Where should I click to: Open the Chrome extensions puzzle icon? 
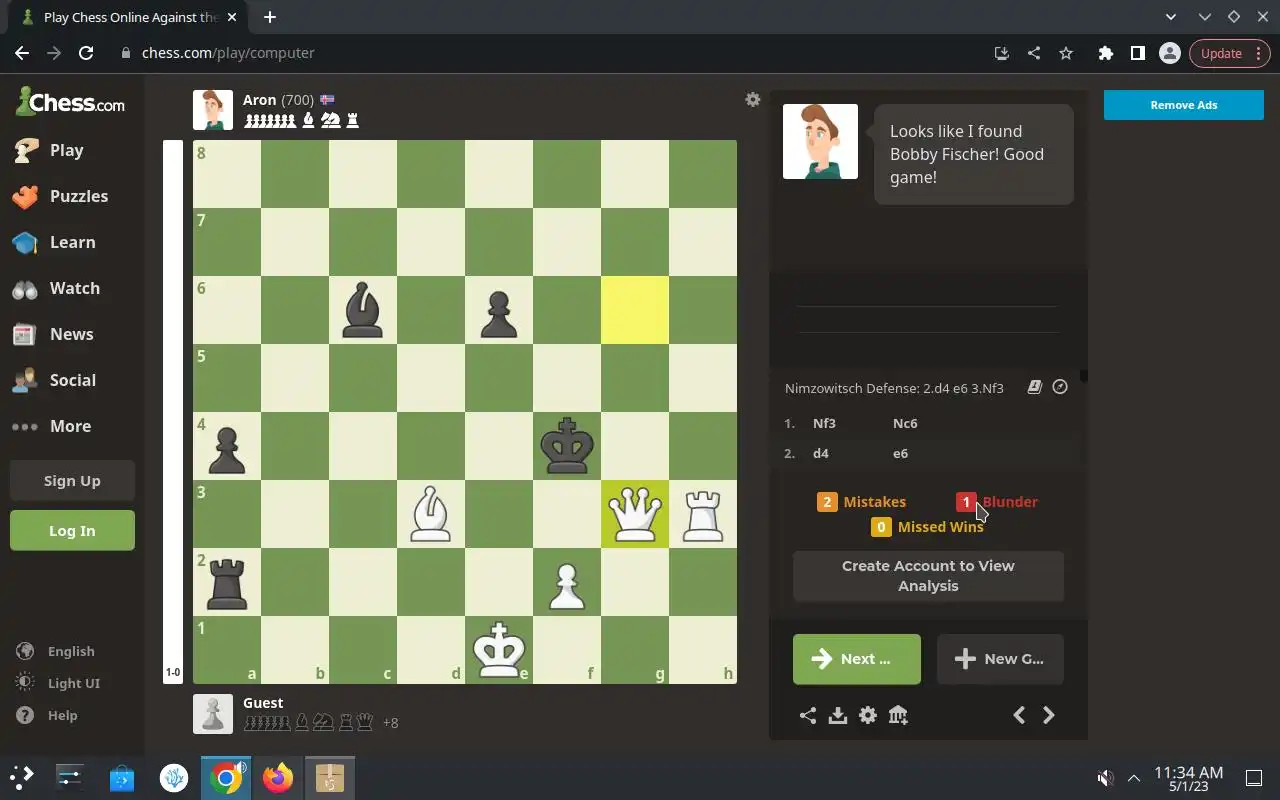[x=1106, y=53]
